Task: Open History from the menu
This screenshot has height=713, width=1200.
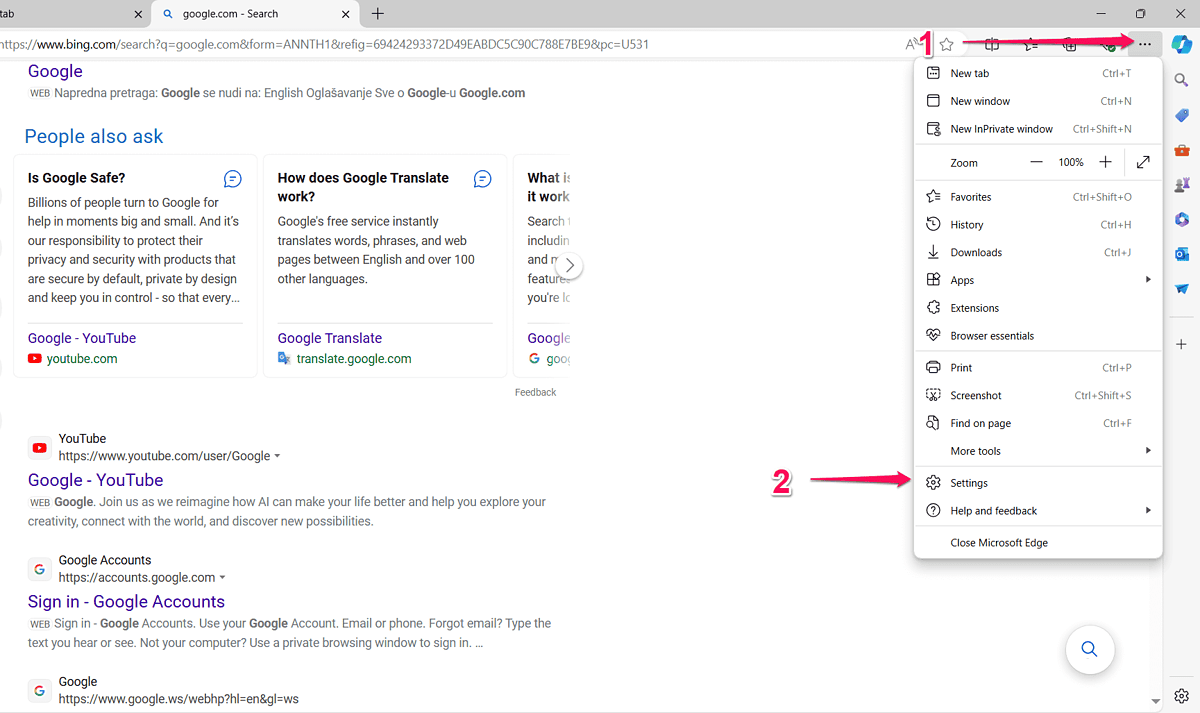Action: coord(1038,225)
